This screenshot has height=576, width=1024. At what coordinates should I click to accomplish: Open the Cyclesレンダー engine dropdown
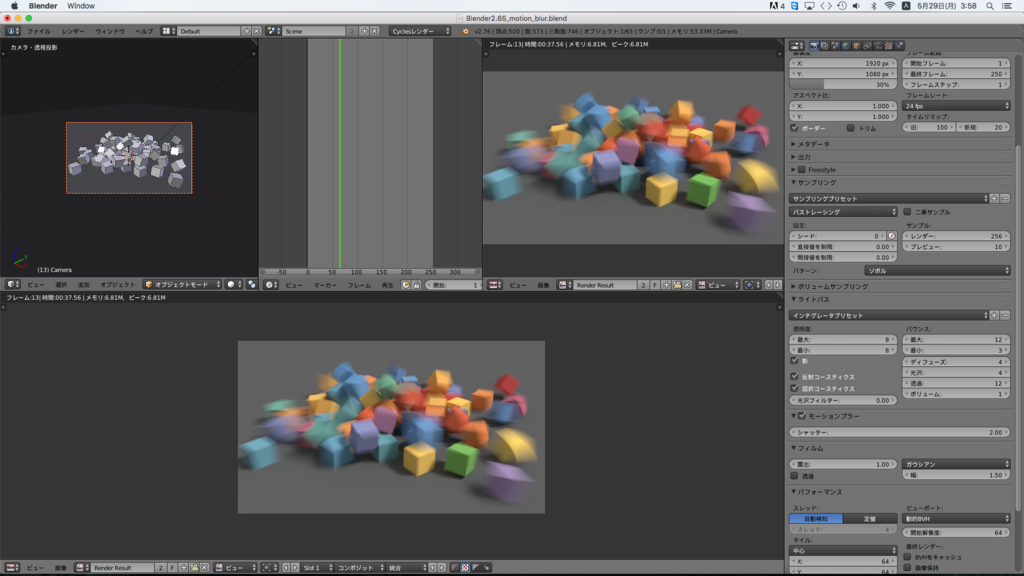pos(421,31)
